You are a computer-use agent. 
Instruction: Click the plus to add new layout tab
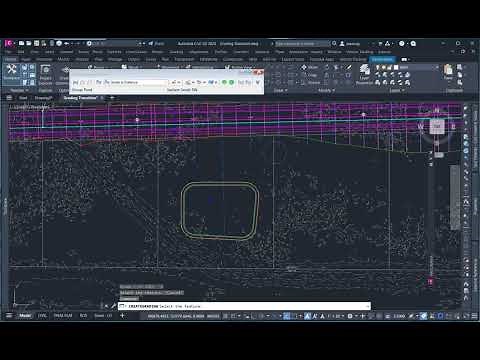tap(122, 315)
